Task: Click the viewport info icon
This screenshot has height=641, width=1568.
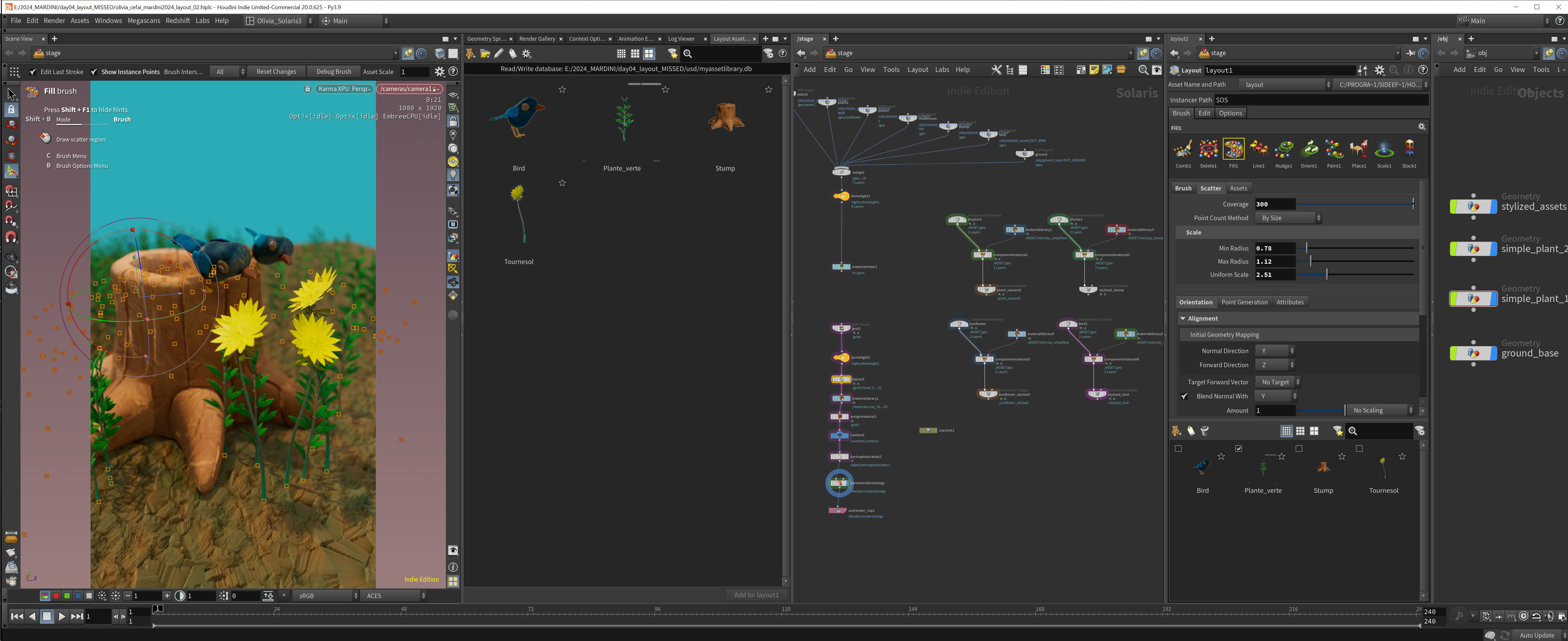Action: [x=453, y=567]
